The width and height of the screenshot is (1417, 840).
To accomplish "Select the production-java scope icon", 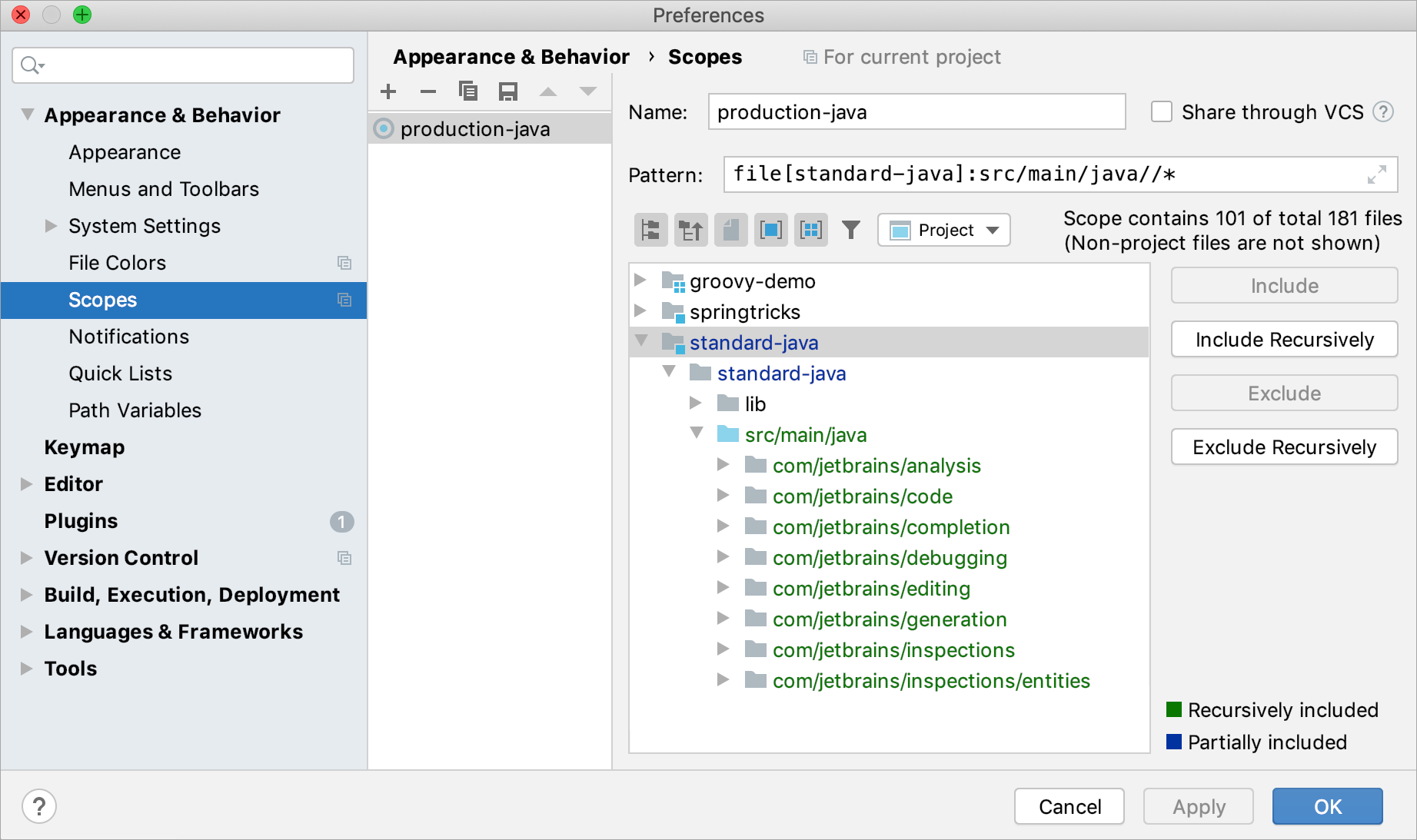I will [x=384, y=128].
